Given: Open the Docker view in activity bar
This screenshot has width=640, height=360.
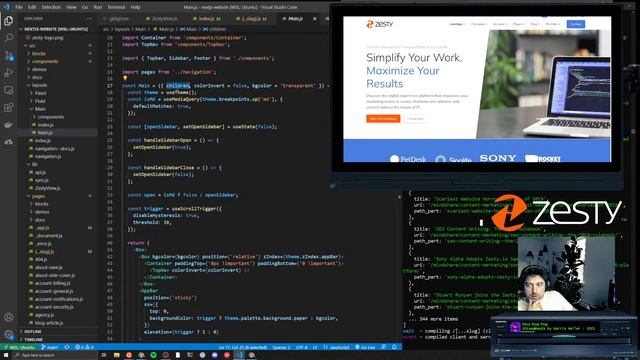Looking at the screenshot, I should click(8, 125).
